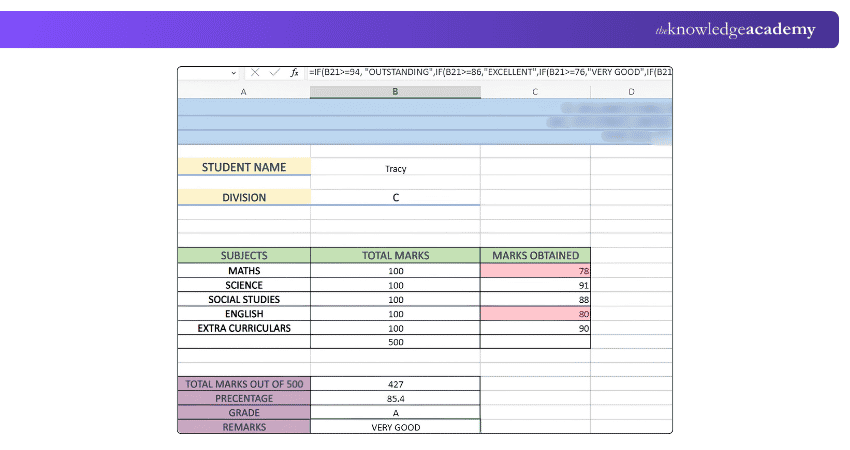
Task: Select the grade value A cell
Action: pos(396,412)
